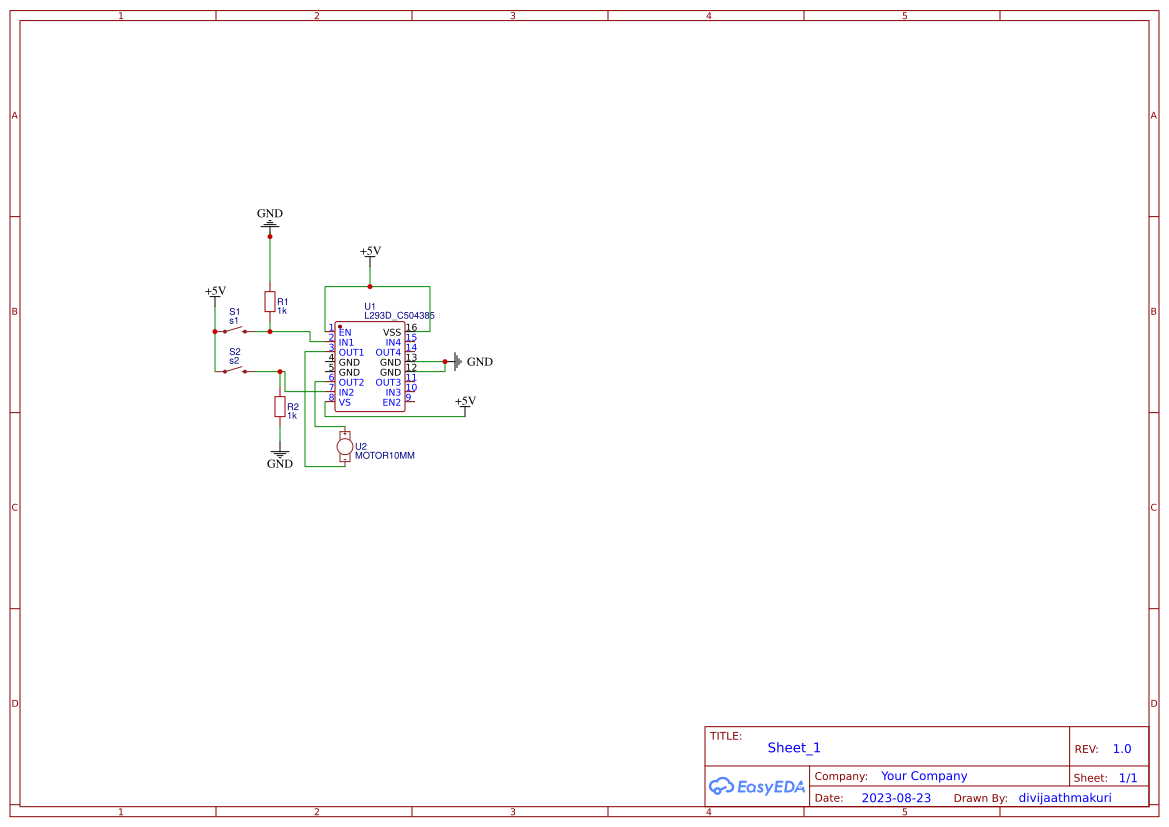This screenshot has height=827, width=1169.
Task: Select resistor R2 near the lower GND
Action: coord(280,407)
